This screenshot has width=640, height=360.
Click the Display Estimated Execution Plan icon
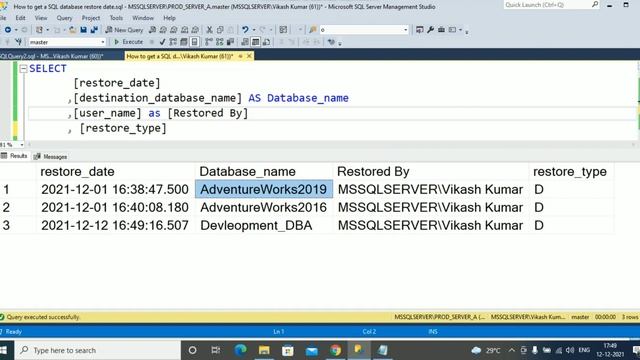coord(173,42)
